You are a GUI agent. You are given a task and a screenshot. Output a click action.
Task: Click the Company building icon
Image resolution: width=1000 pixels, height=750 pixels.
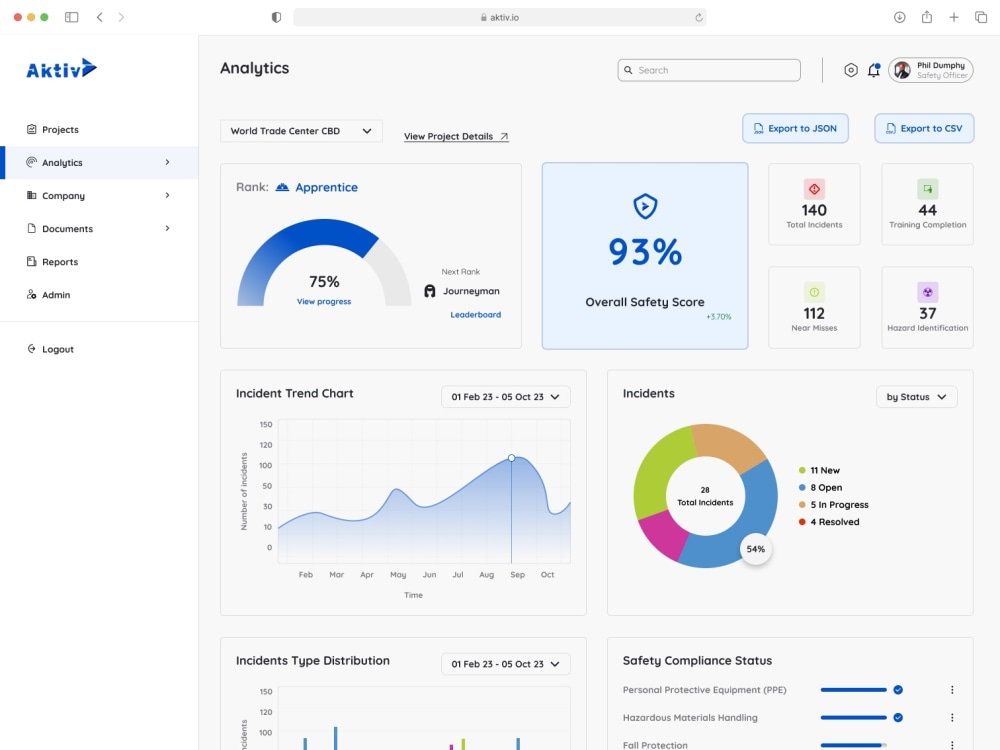pos(31,195)
